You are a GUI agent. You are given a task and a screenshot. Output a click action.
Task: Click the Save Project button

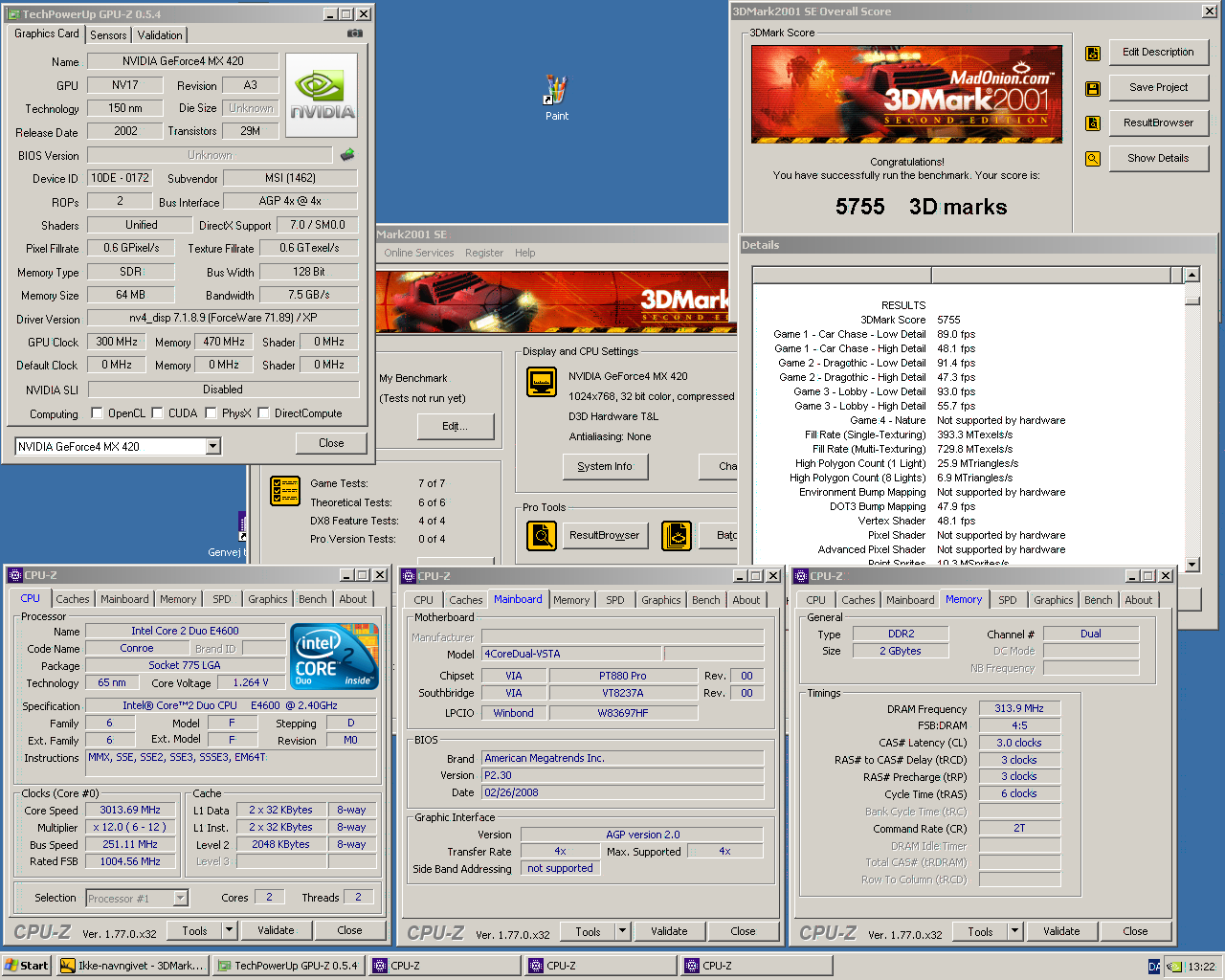[1158, 87]
